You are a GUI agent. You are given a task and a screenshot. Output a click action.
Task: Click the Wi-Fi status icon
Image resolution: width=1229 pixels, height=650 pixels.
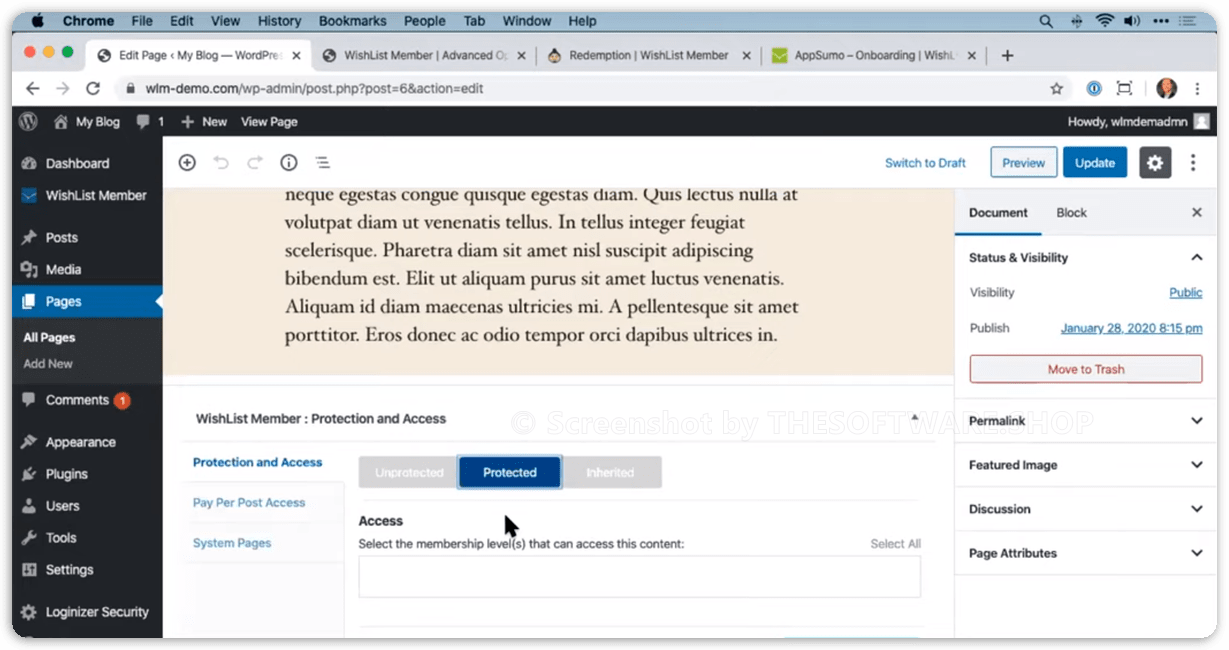(x=1105, y=21)
